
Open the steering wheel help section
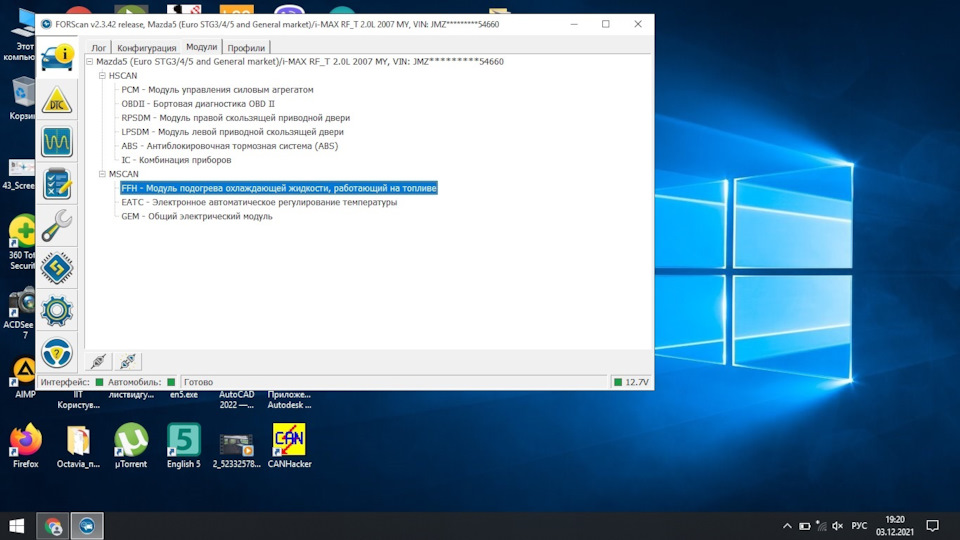click(x=57, y=353)
